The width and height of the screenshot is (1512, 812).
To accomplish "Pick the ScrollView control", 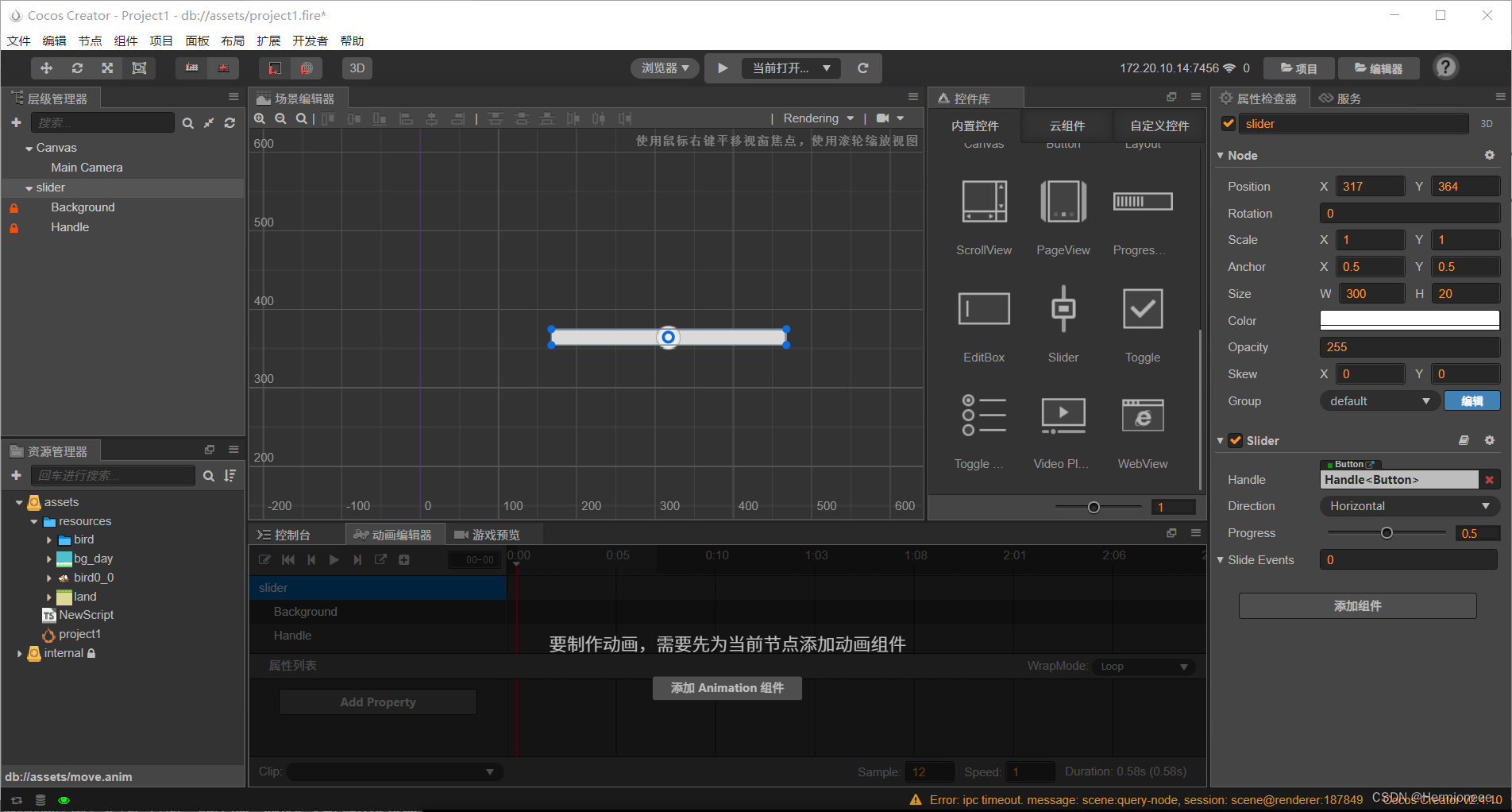I will [984, 218].
